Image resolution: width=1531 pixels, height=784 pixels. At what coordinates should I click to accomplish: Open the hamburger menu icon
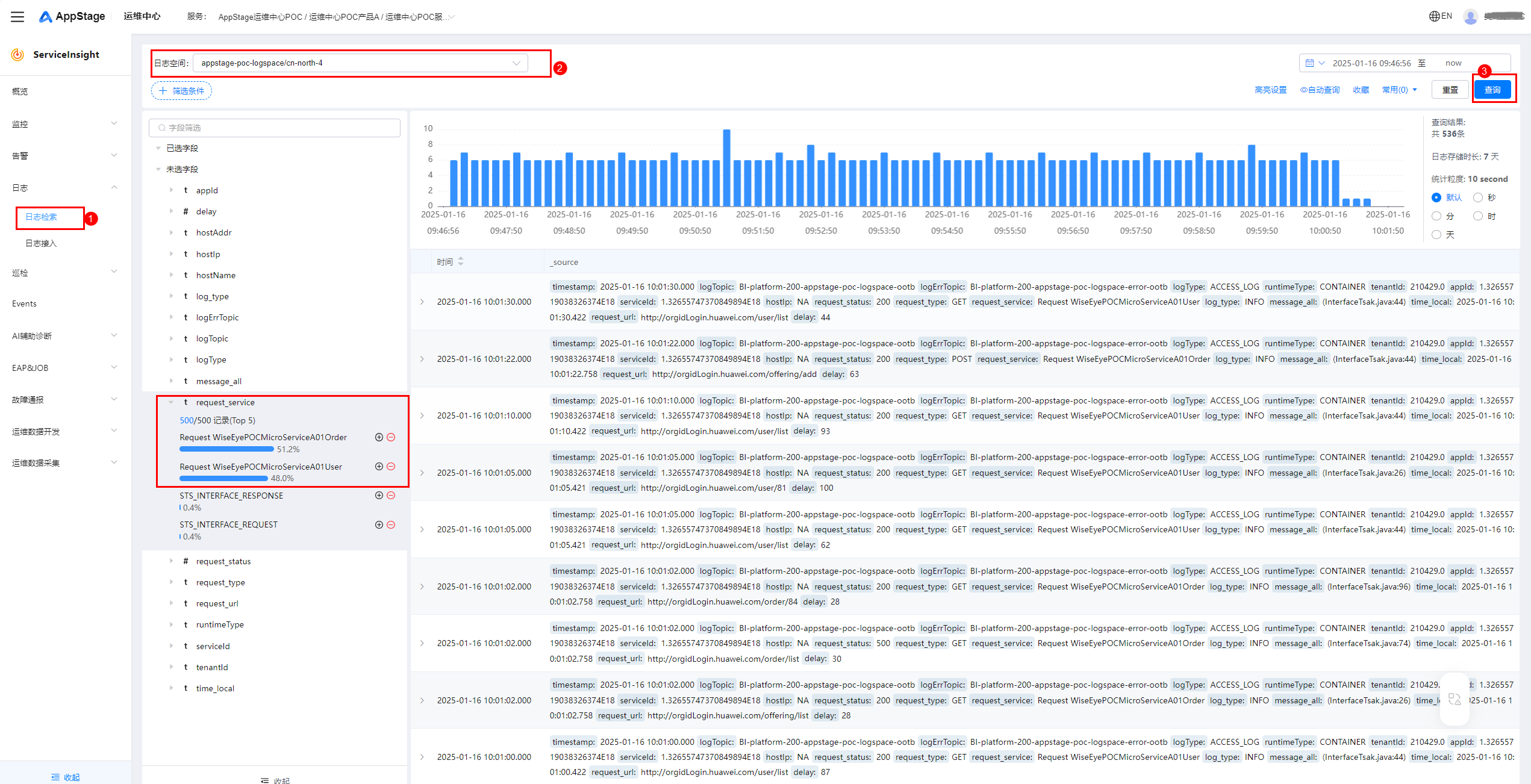(17, 16)
